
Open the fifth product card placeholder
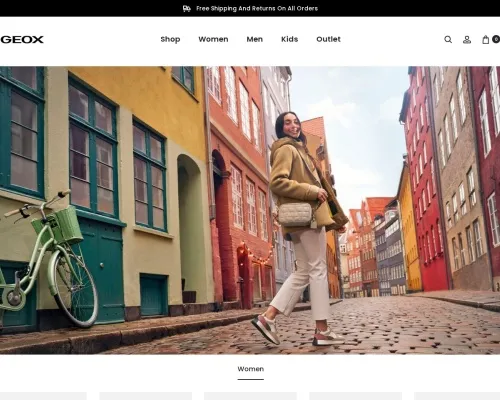(457, 396)
